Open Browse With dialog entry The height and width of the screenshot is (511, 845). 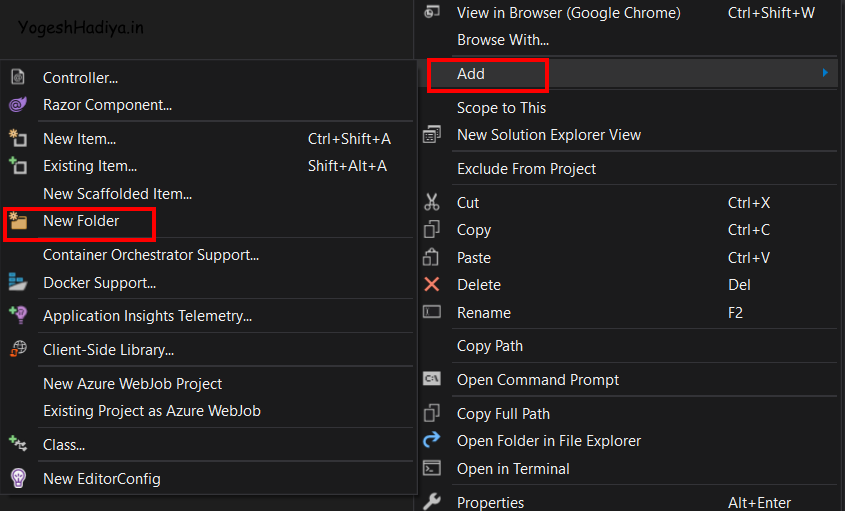502,40
